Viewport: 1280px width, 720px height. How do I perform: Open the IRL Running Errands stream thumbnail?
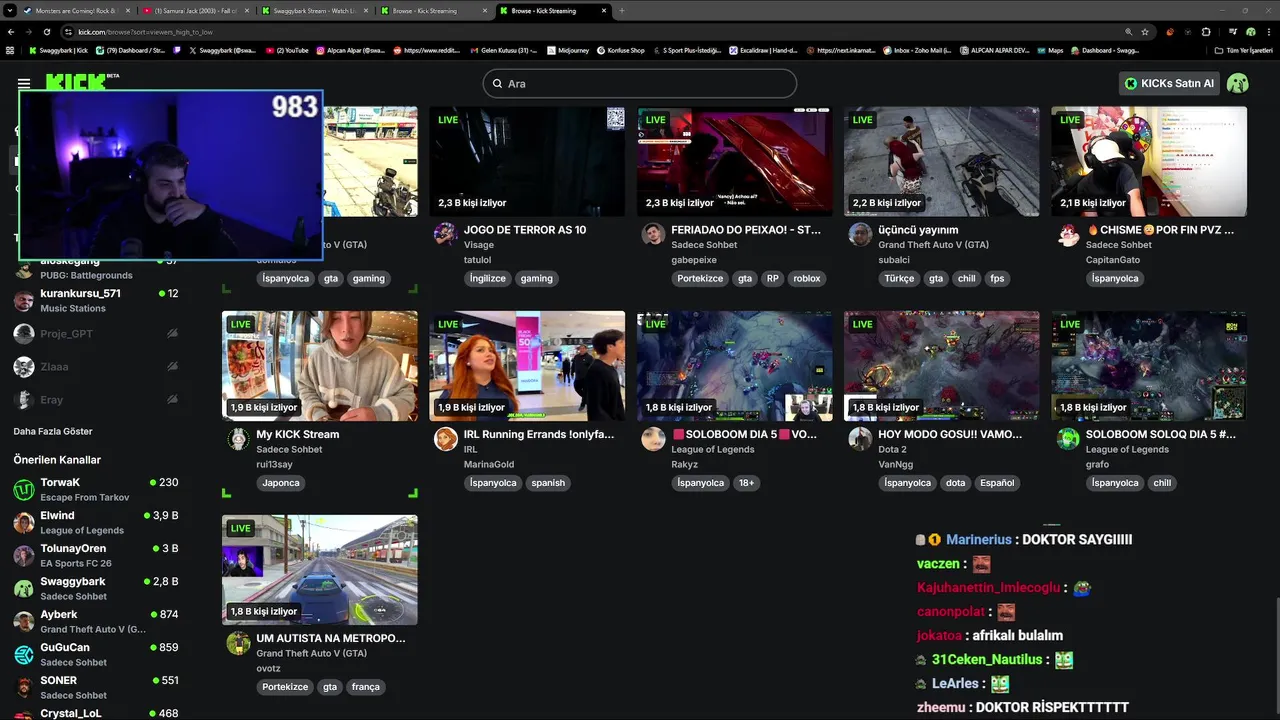point(527,366)
